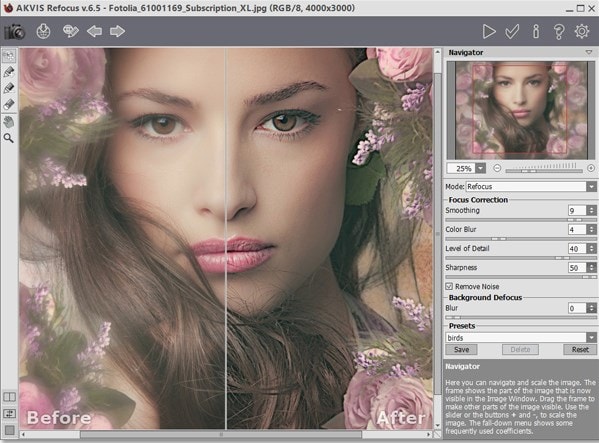This screenshot has height=443, width=599.
Task: Select the zoom magnifier tool
Action: [9, 138]
